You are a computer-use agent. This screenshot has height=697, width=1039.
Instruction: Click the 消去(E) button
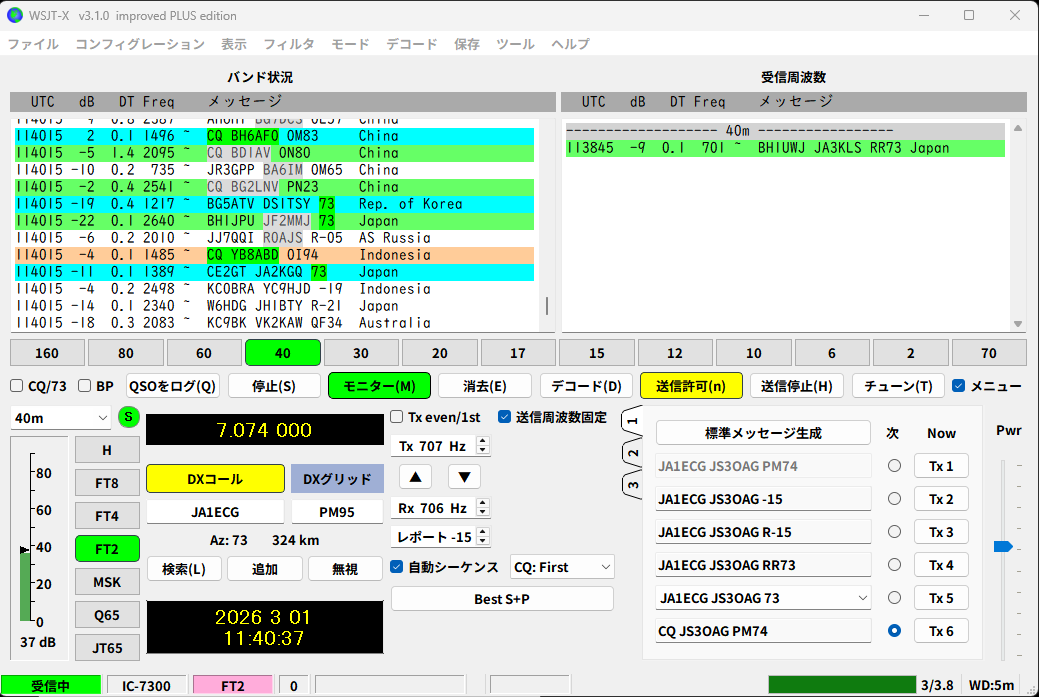(484, 386)
